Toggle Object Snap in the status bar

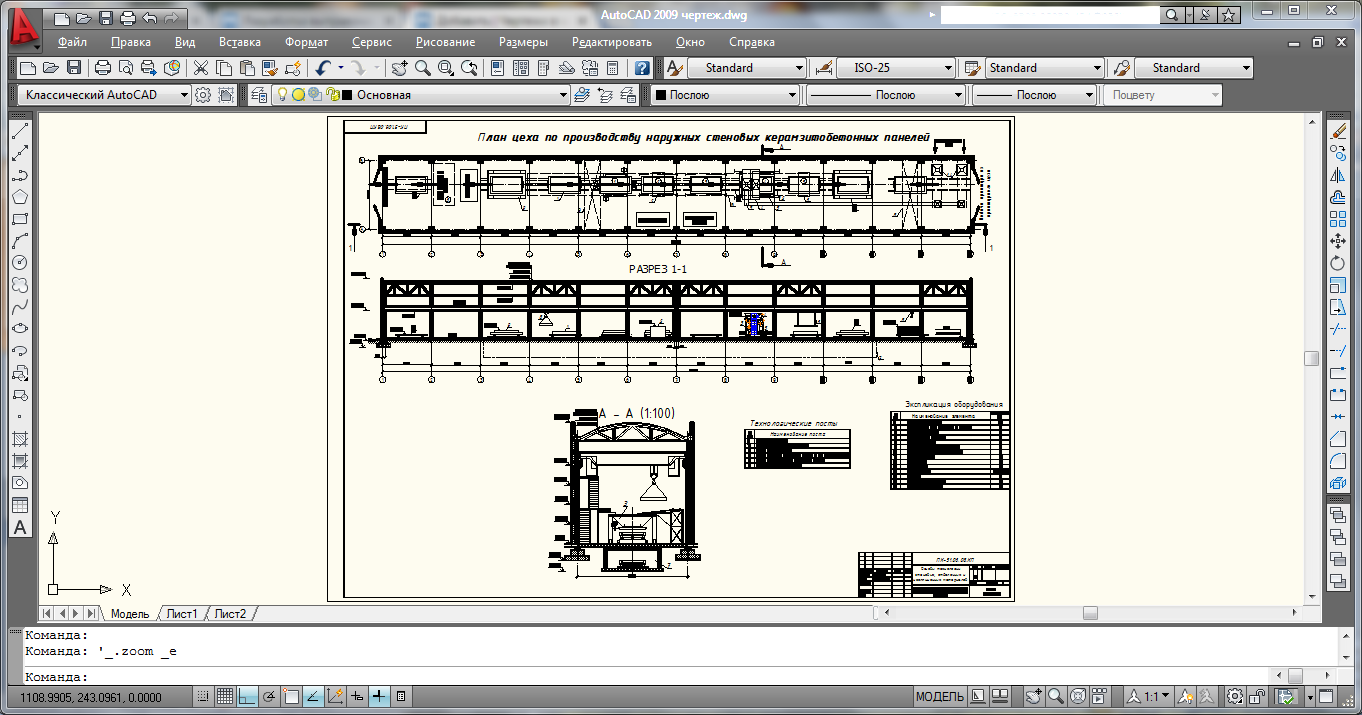[x=292, y=696]
